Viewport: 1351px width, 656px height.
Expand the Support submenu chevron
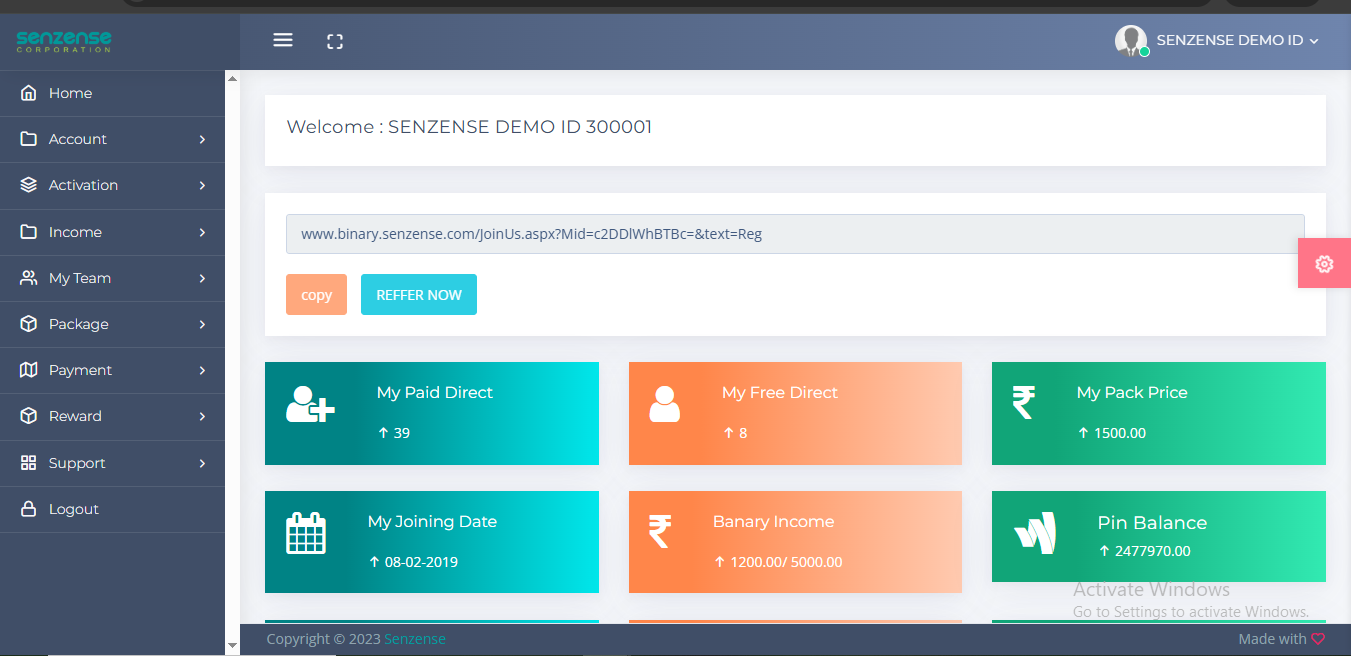pos(202,463)
